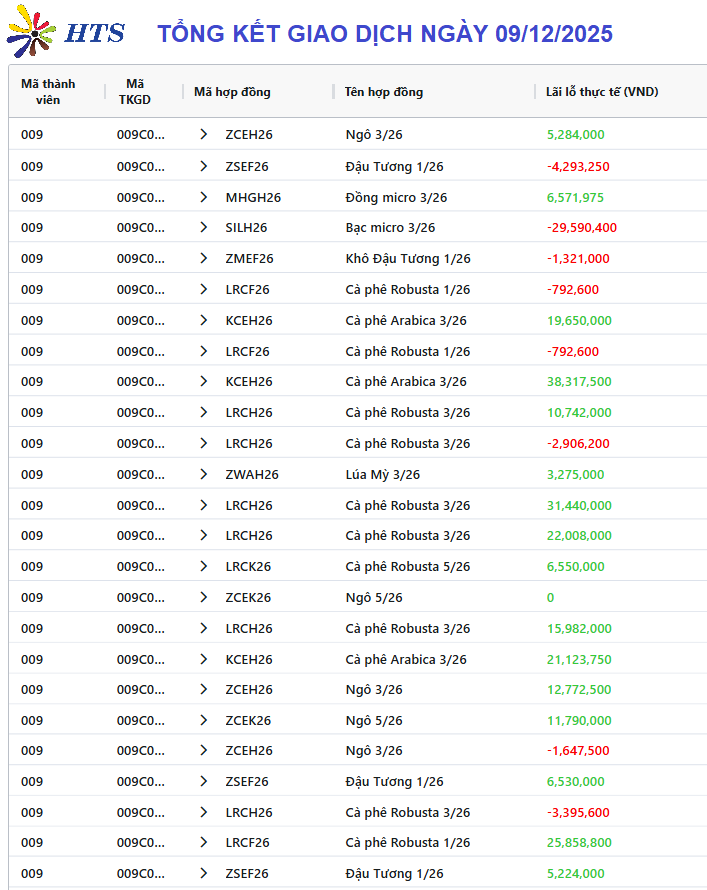The width and height of the screenshot is (707, 890).
Task: Expand the row with loss -4,293,250
Action: point(204,166)
